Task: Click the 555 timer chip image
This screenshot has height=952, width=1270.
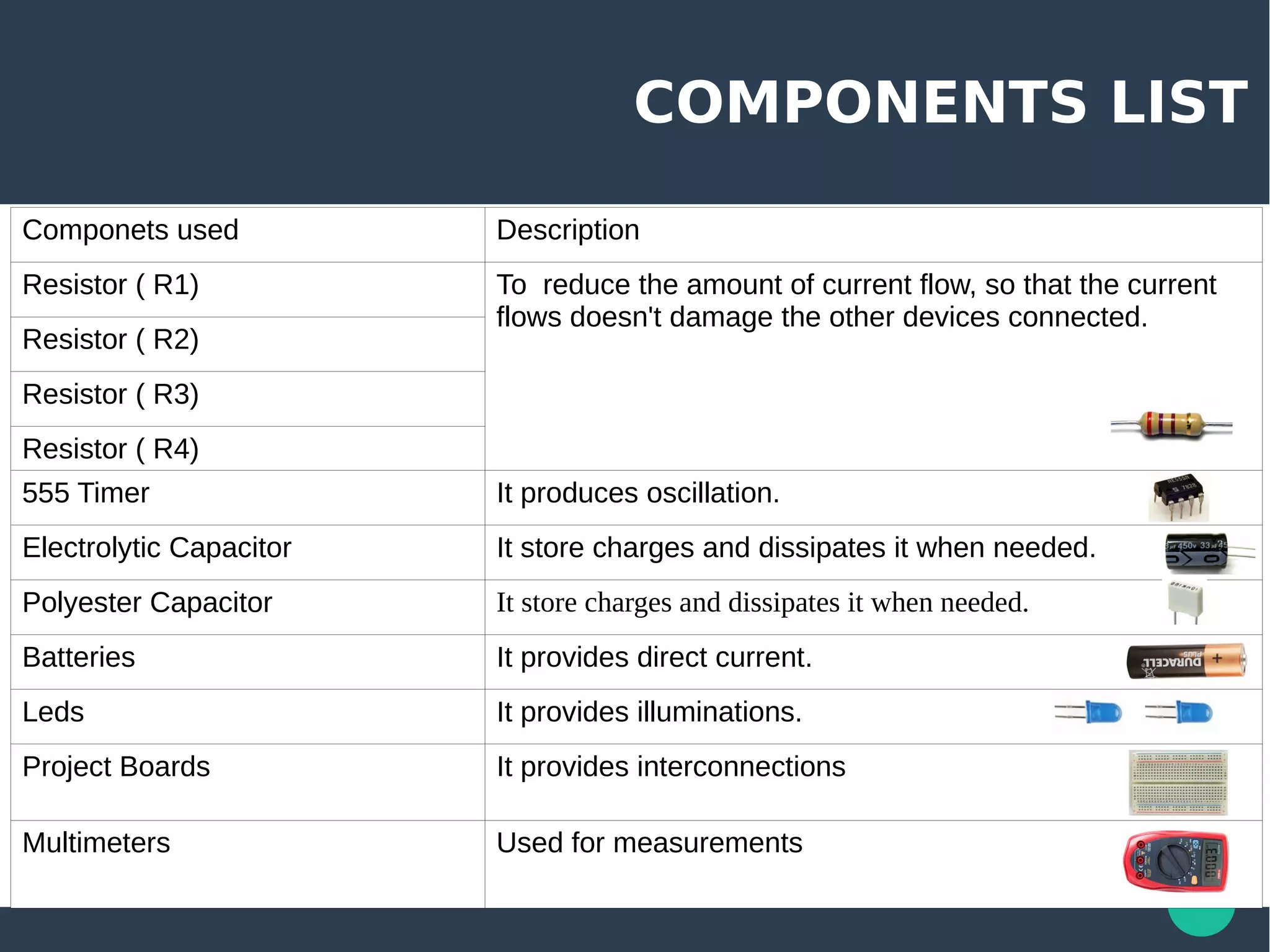Action: pos(1178,497)
